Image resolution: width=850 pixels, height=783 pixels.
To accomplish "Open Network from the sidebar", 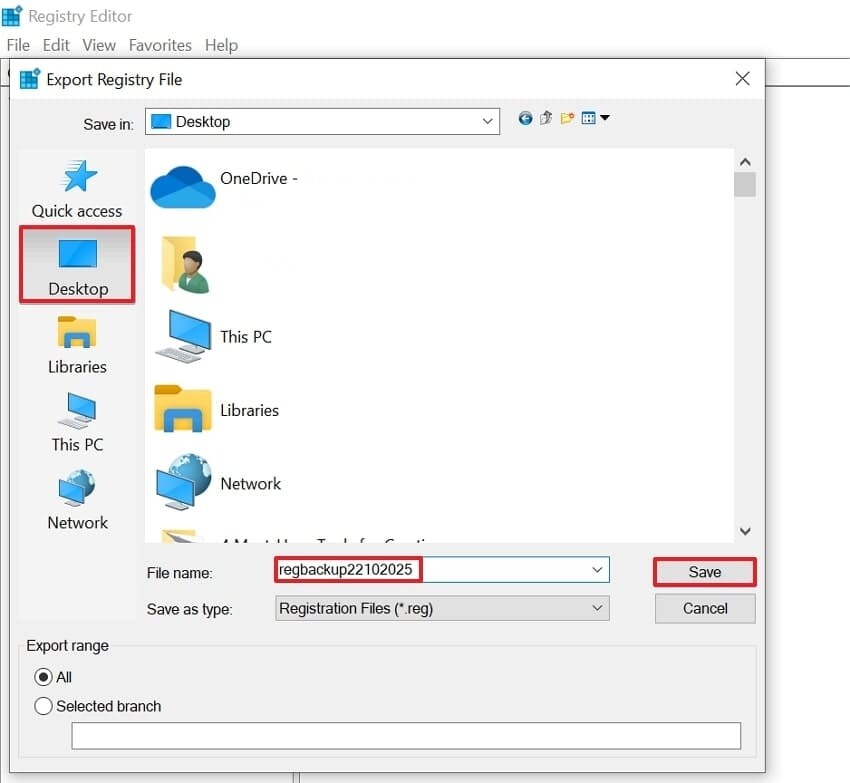I will pyautogui.click(x=76, y=498).
